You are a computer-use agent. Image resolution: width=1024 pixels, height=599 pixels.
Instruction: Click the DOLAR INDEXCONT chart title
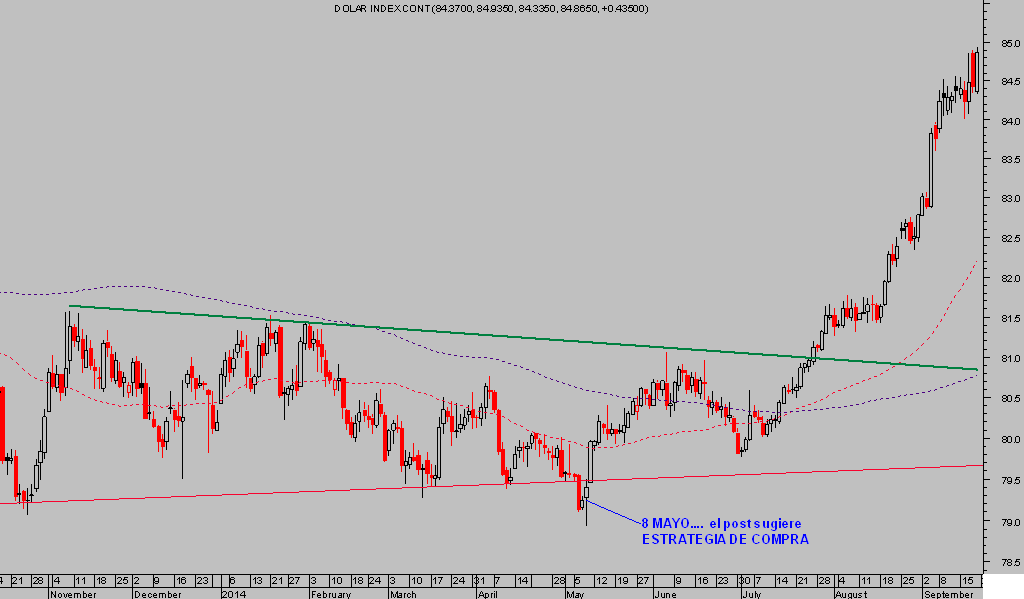(x=490, y=9)
